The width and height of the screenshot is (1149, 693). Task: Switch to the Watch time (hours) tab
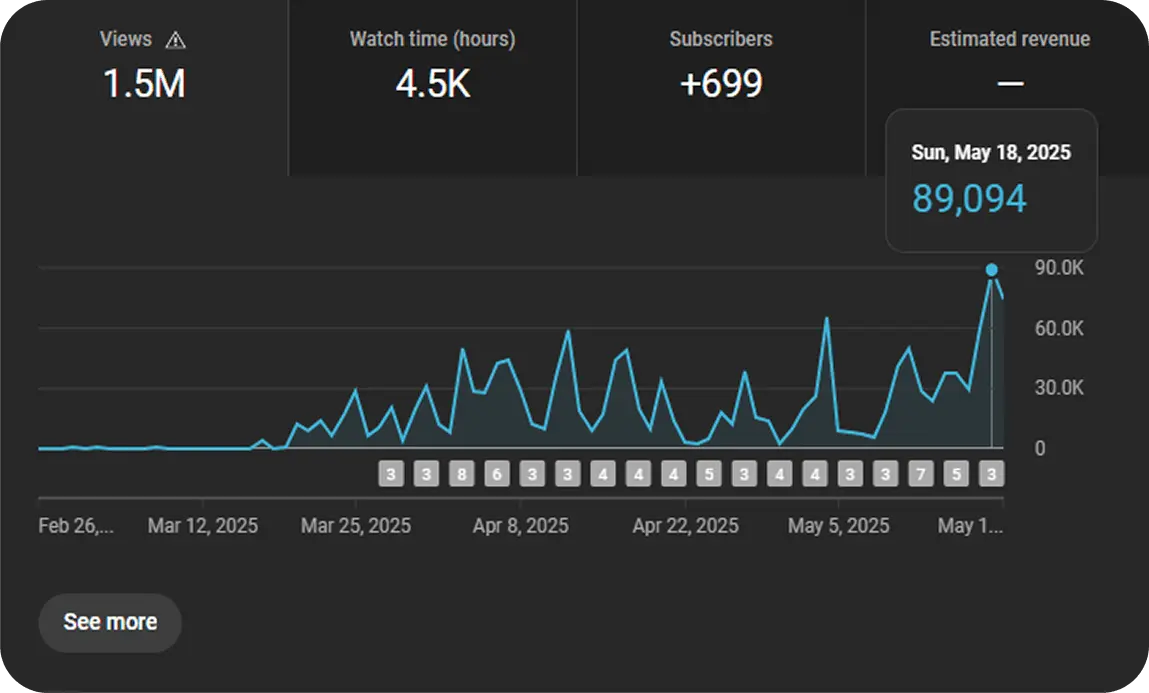(432, 88)
